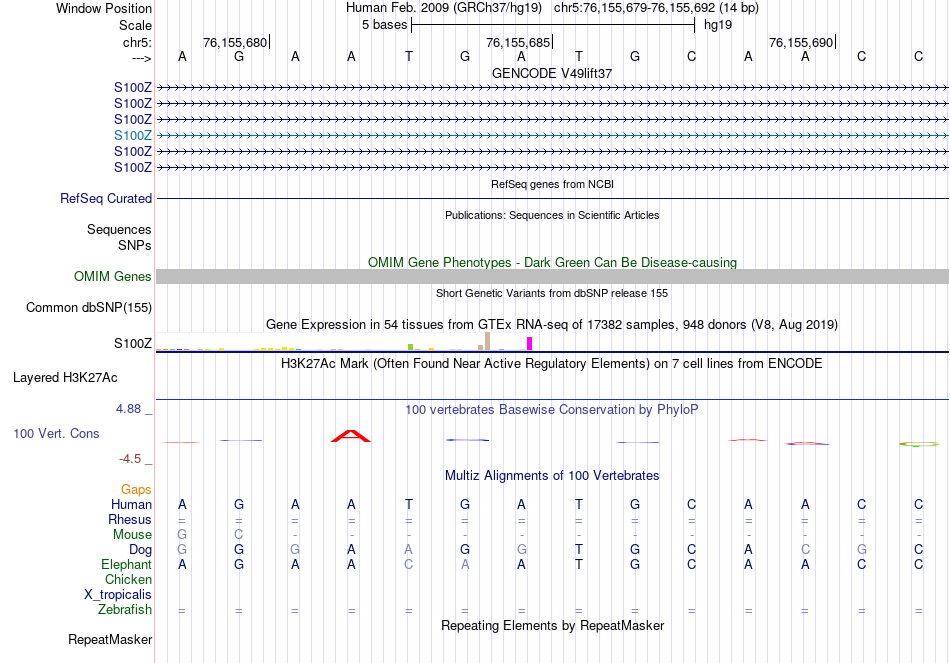Select the 'Zebrafish' alignment row label
Viewport: 950px width, 663px height.
point(125,609)
